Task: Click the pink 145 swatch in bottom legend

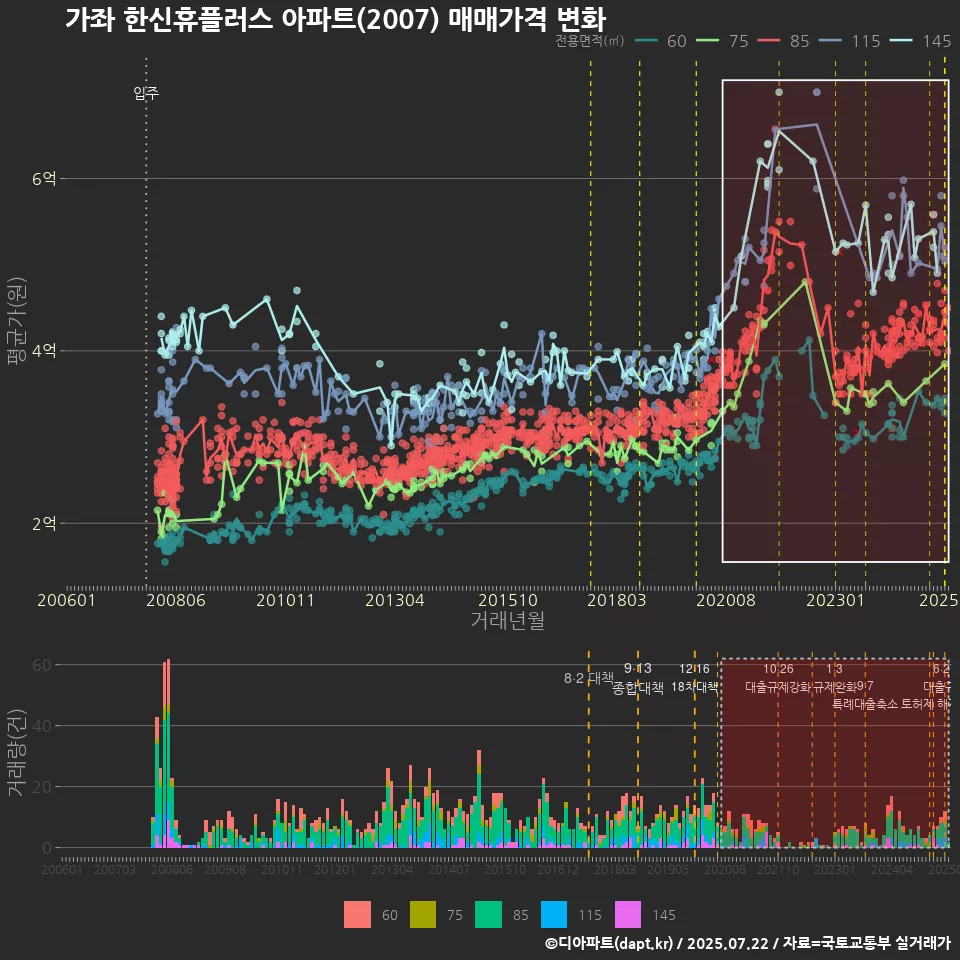Action: point(628,915)
